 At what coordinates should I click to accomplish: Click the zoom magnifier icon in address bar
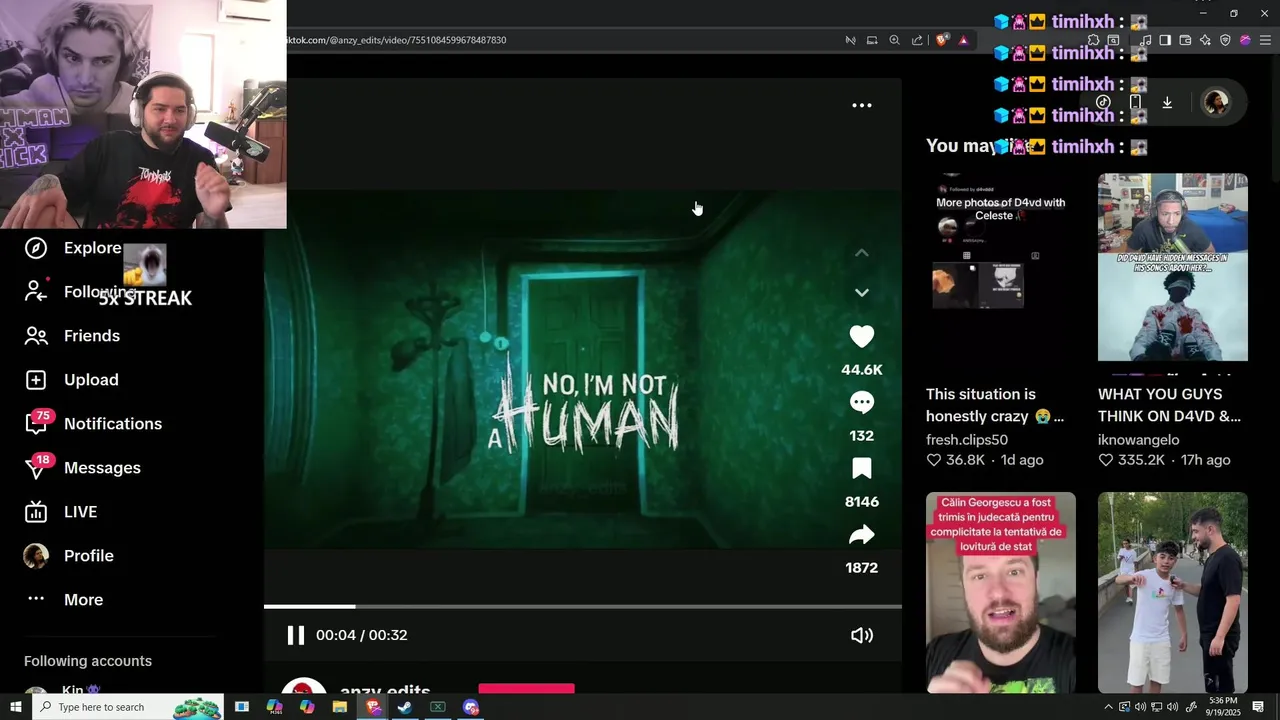(894, 40)
